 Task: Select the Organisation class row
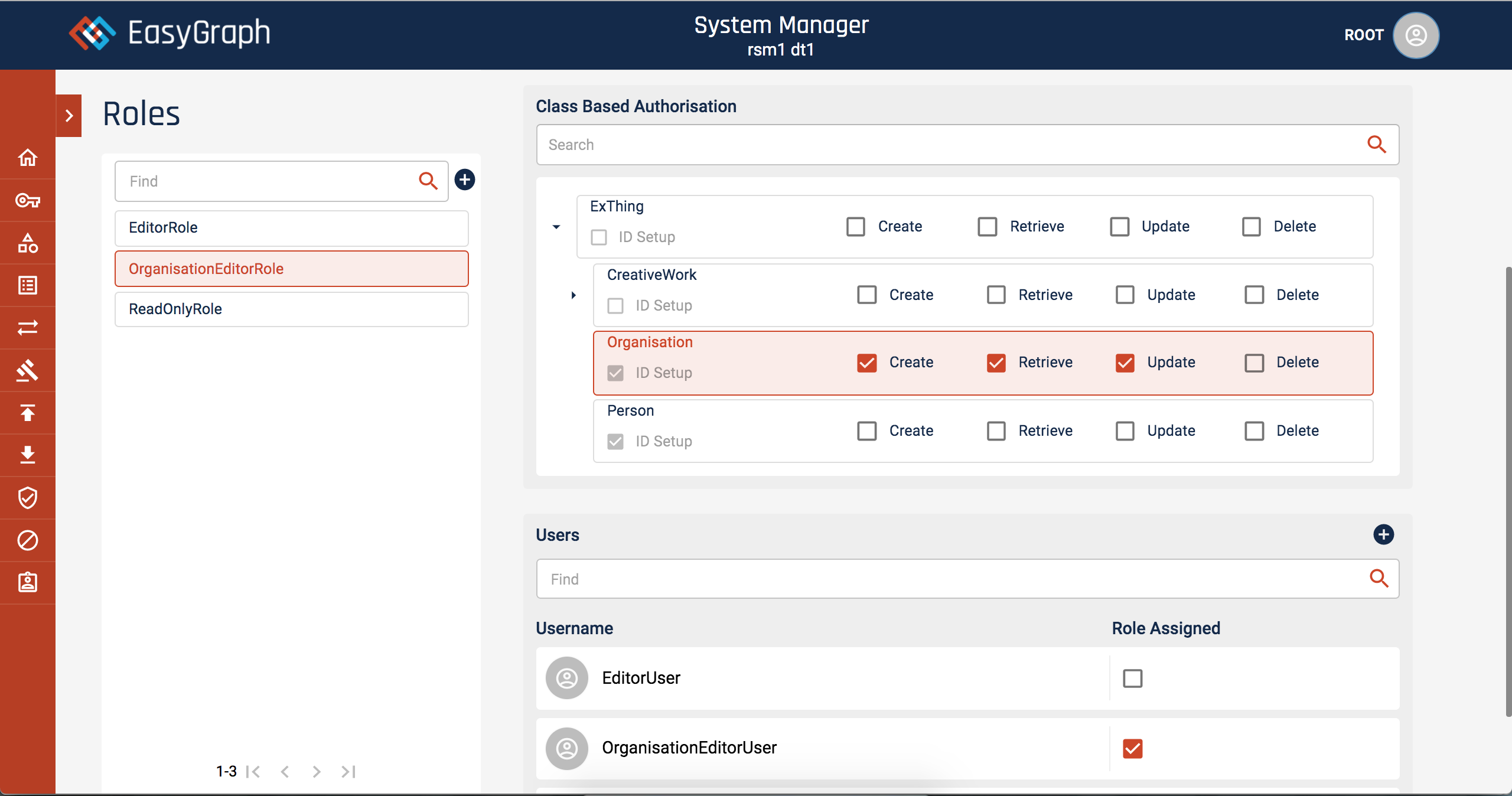[x=983, y=363]
